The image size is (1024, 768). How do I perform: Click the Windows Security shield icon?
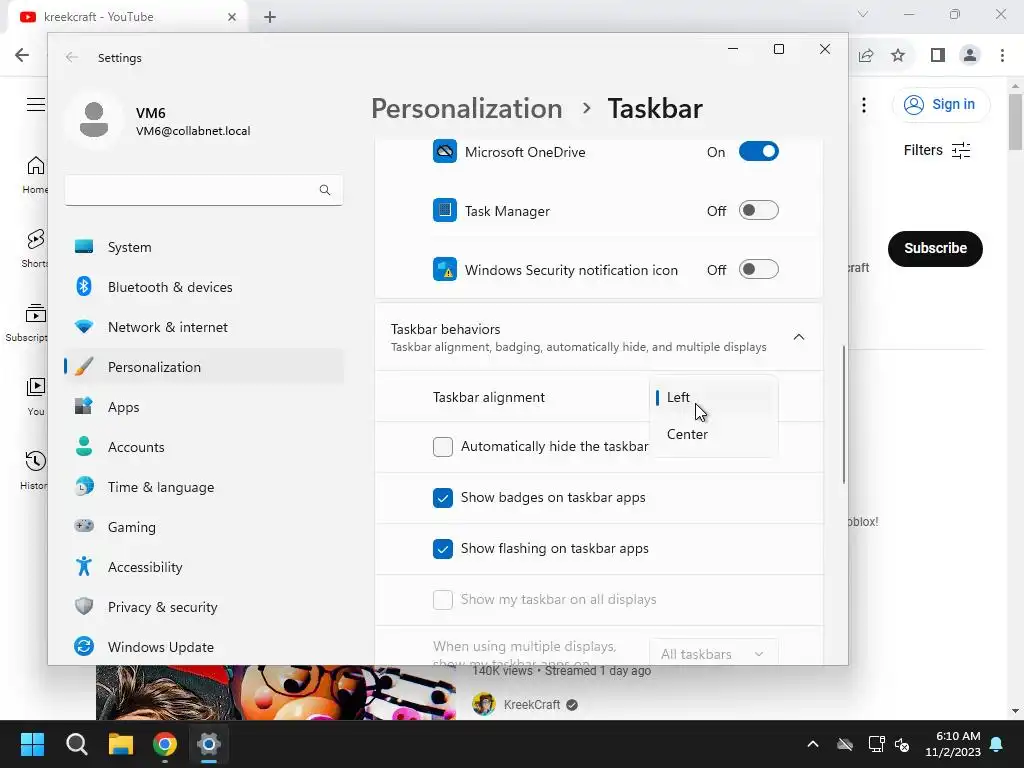(445, 269)
